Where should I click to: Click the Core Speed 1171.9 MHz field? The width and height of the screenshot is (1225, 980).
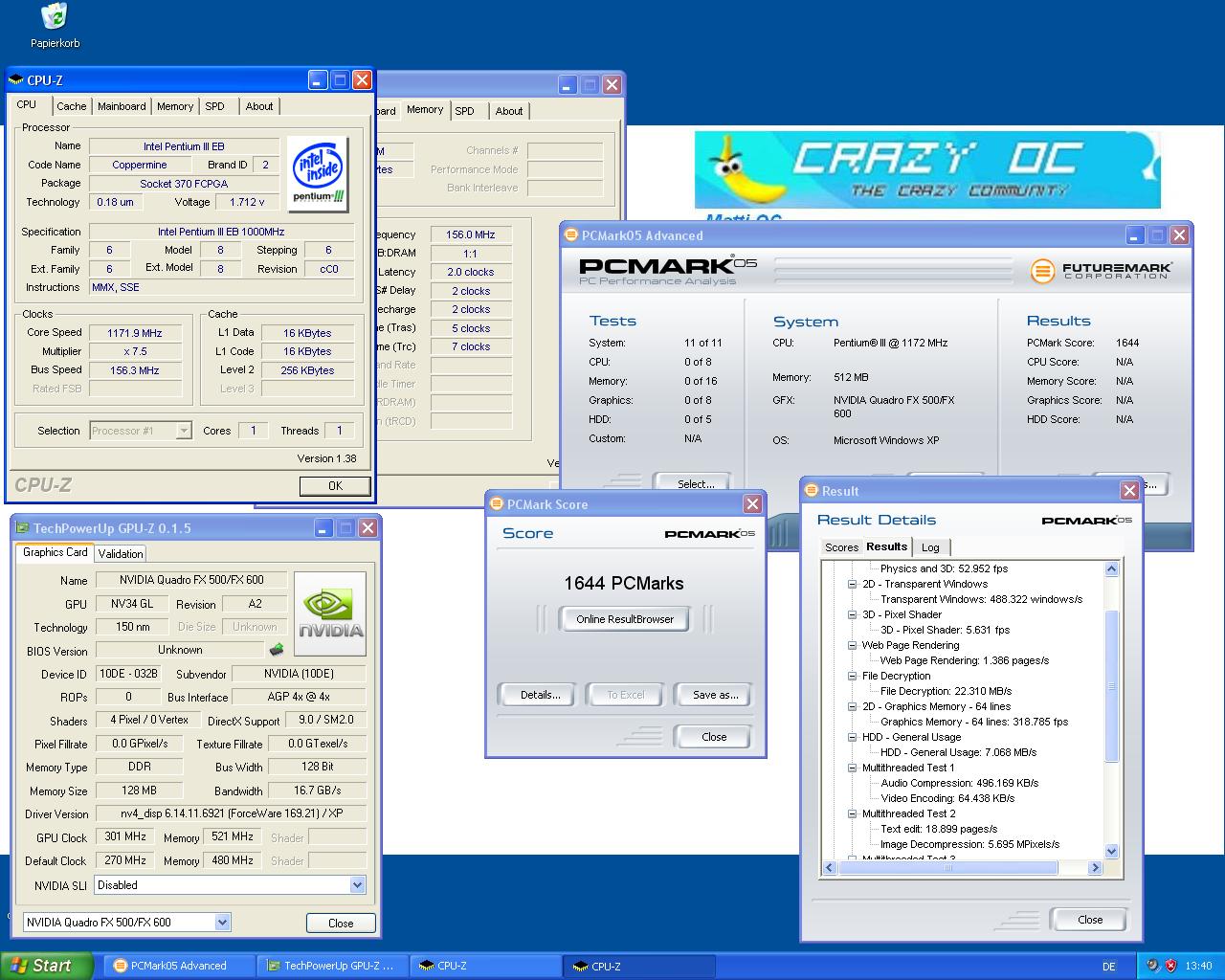135,333
